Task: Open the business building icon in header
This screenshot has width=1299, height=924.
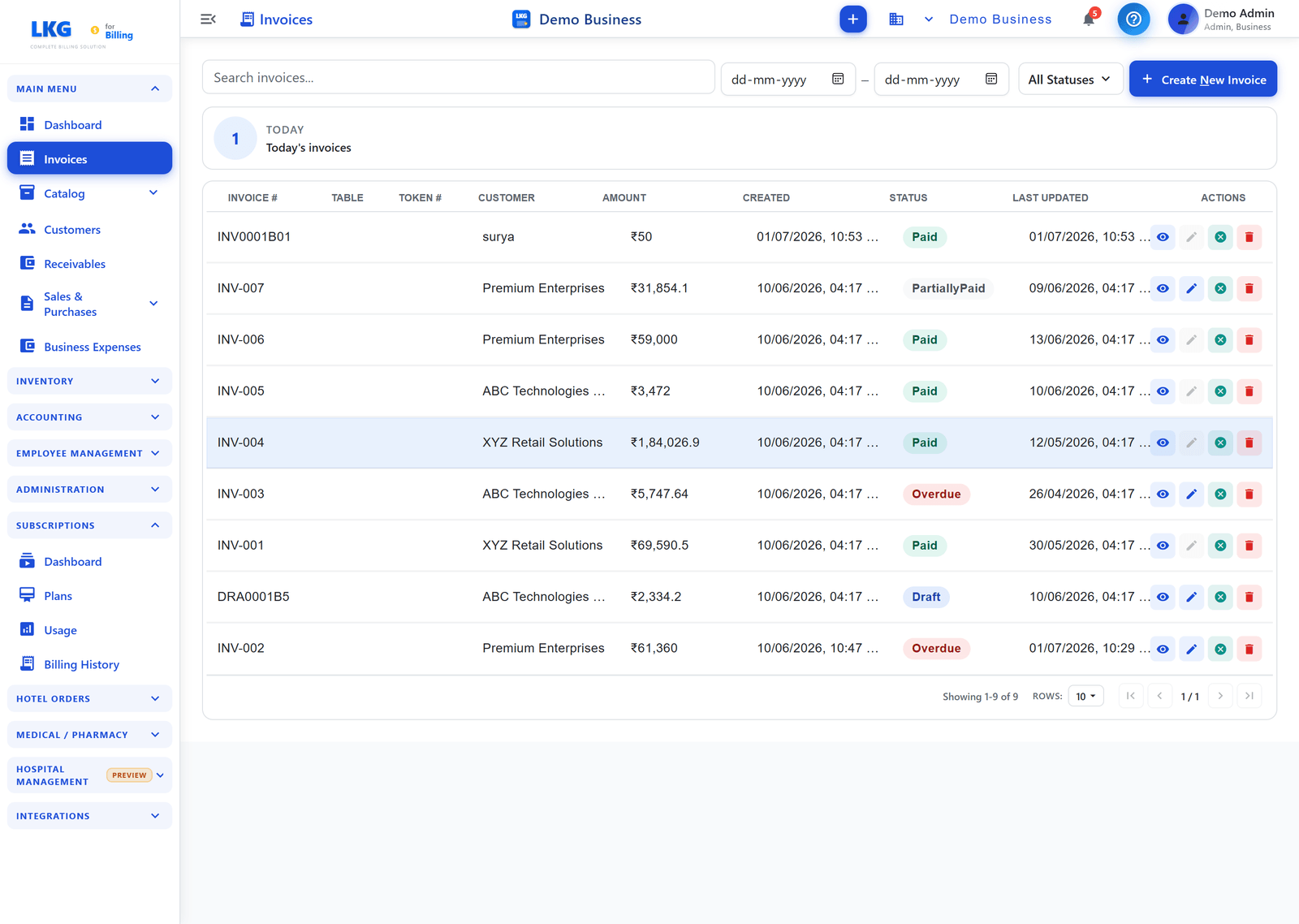Action: 896,19
